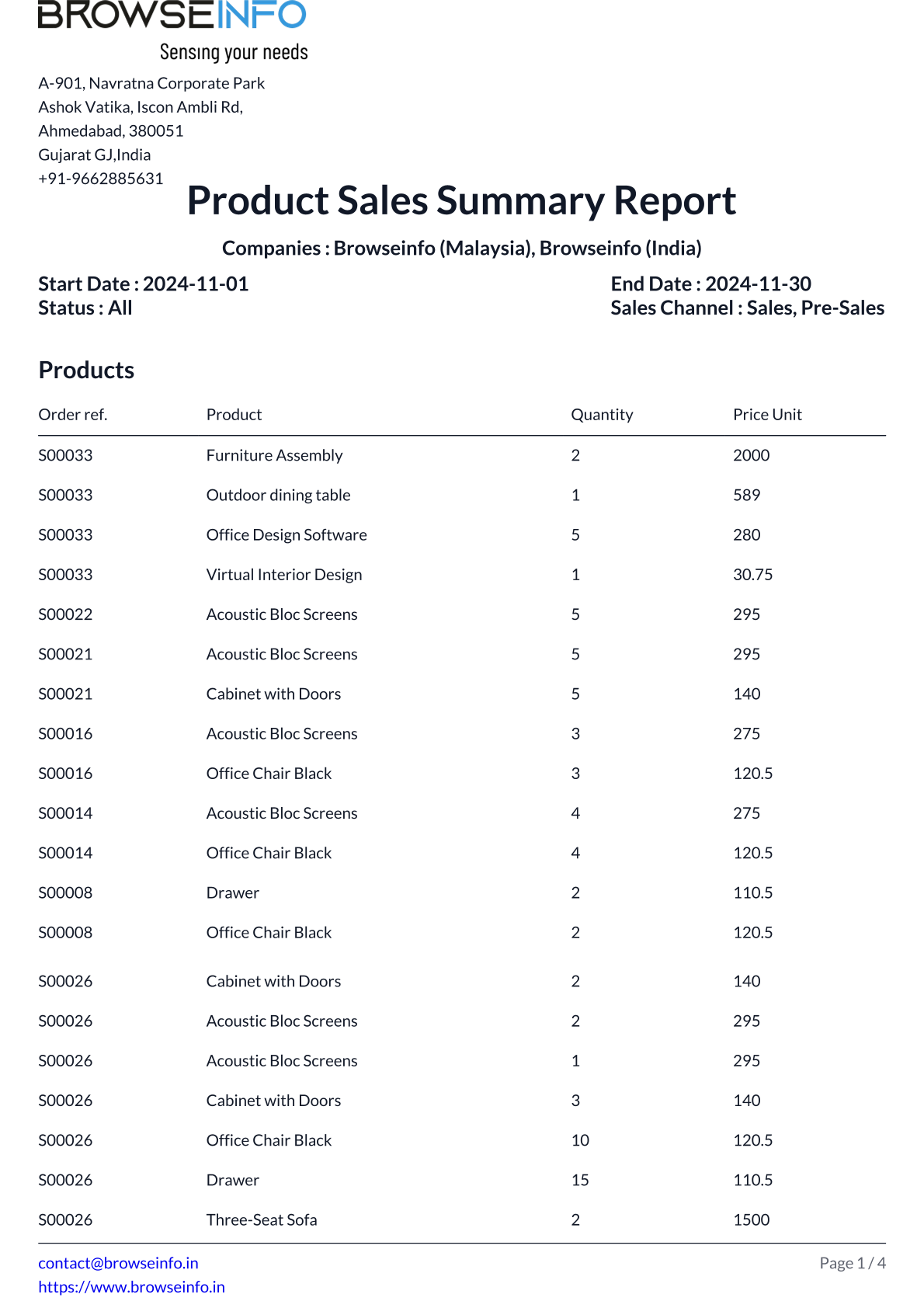This screenshot has height=1308, width=924.
Task: Click the Start Date 2024-11-01 text
Action: point(144,284)
